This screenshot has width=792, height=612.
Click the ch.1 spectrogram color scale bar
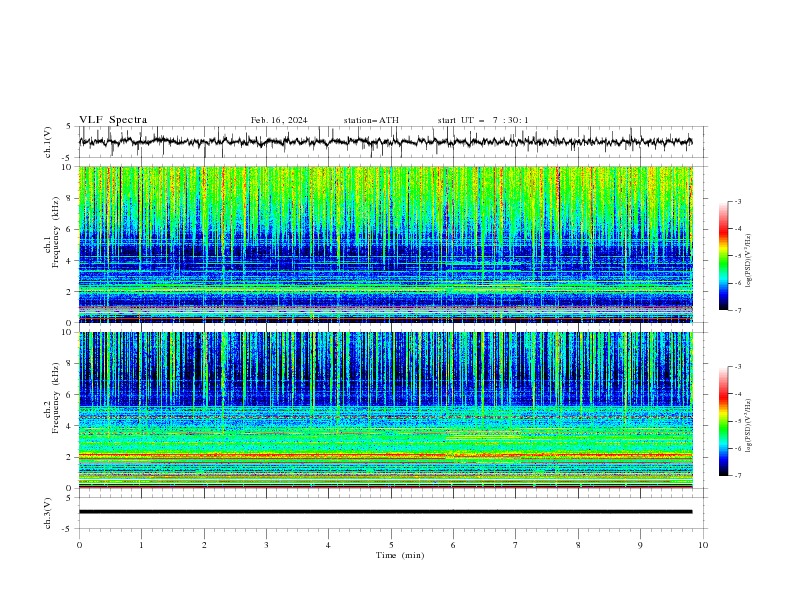723,256
